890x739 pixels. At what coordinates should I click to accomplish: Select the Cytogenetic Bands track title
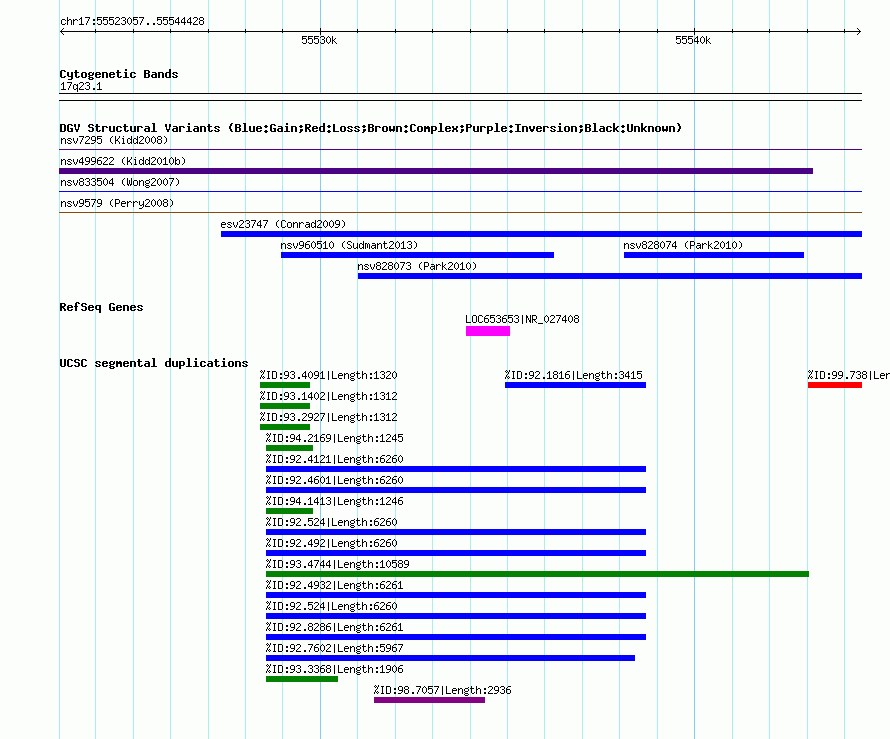[x=119, y=74]
